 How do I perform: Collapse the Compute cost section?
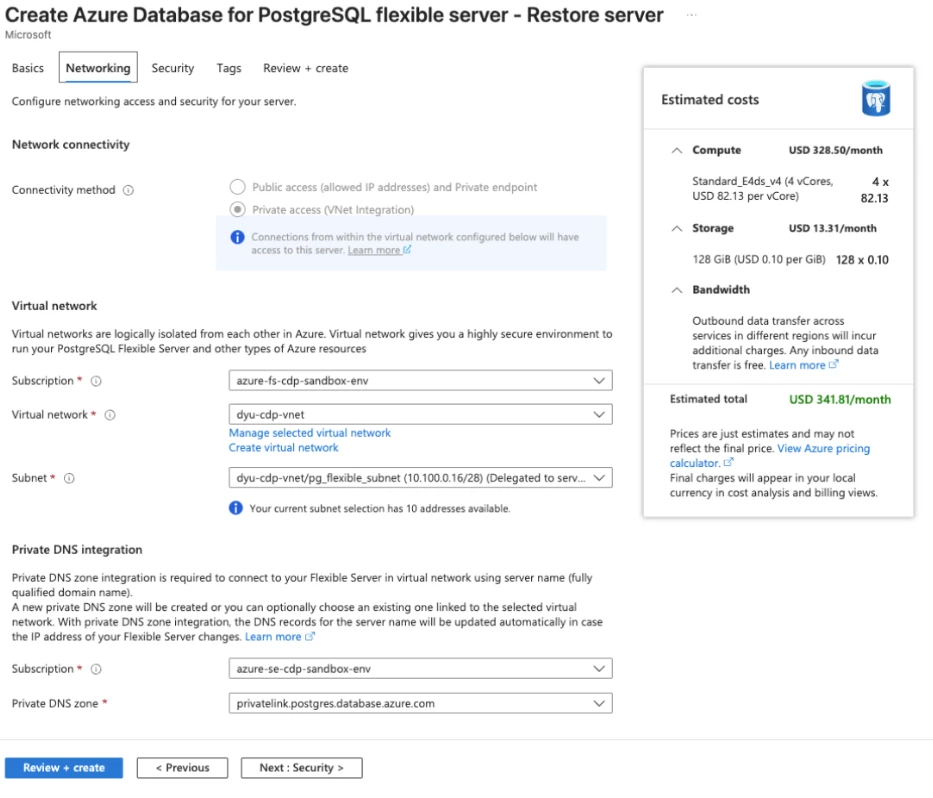tap(677, 151)
